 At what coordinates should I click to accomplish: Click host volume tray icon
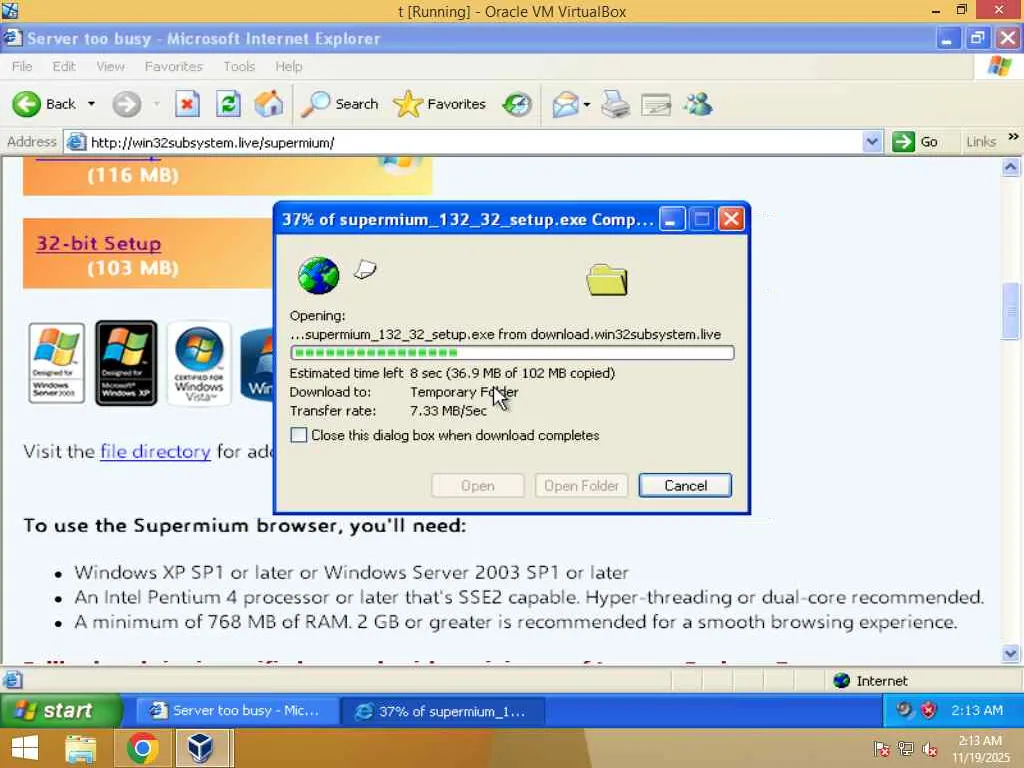929,750
